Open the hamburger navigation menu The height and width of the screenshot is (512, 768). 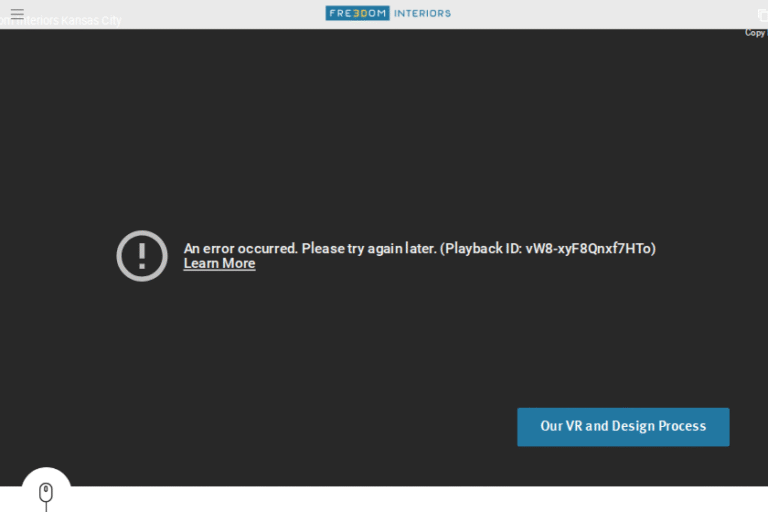pyautogui.click(x=17, y=13)
